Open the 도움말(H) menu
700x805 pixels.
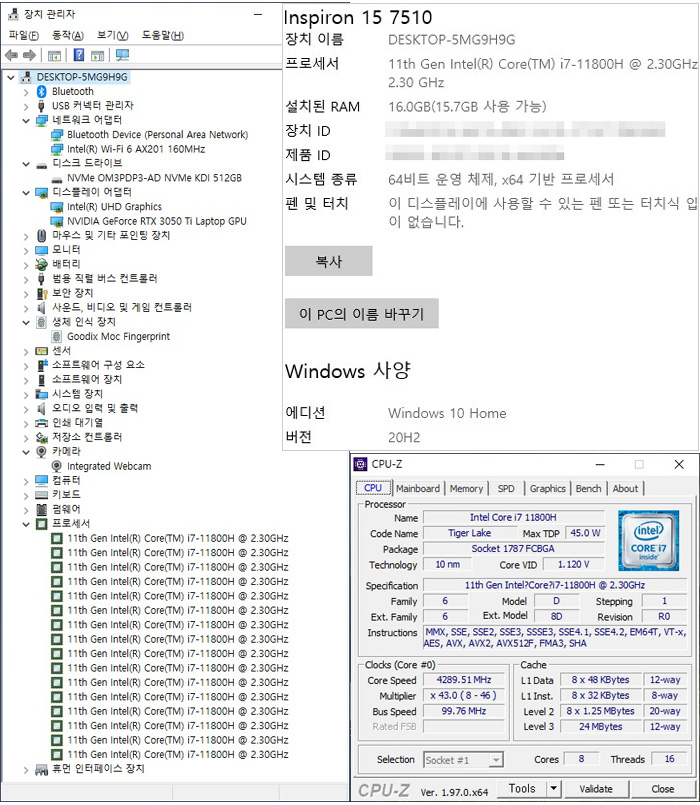(163, 35)
